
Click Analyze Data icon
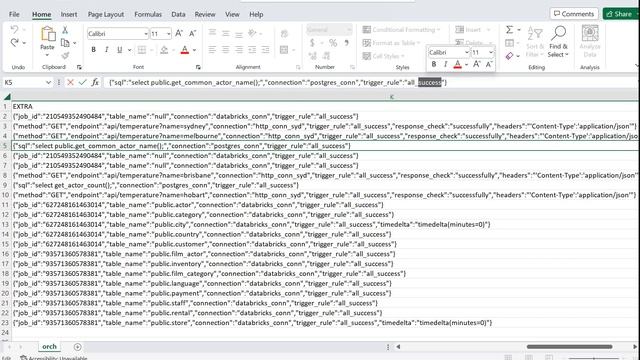[x=590, y=42]
